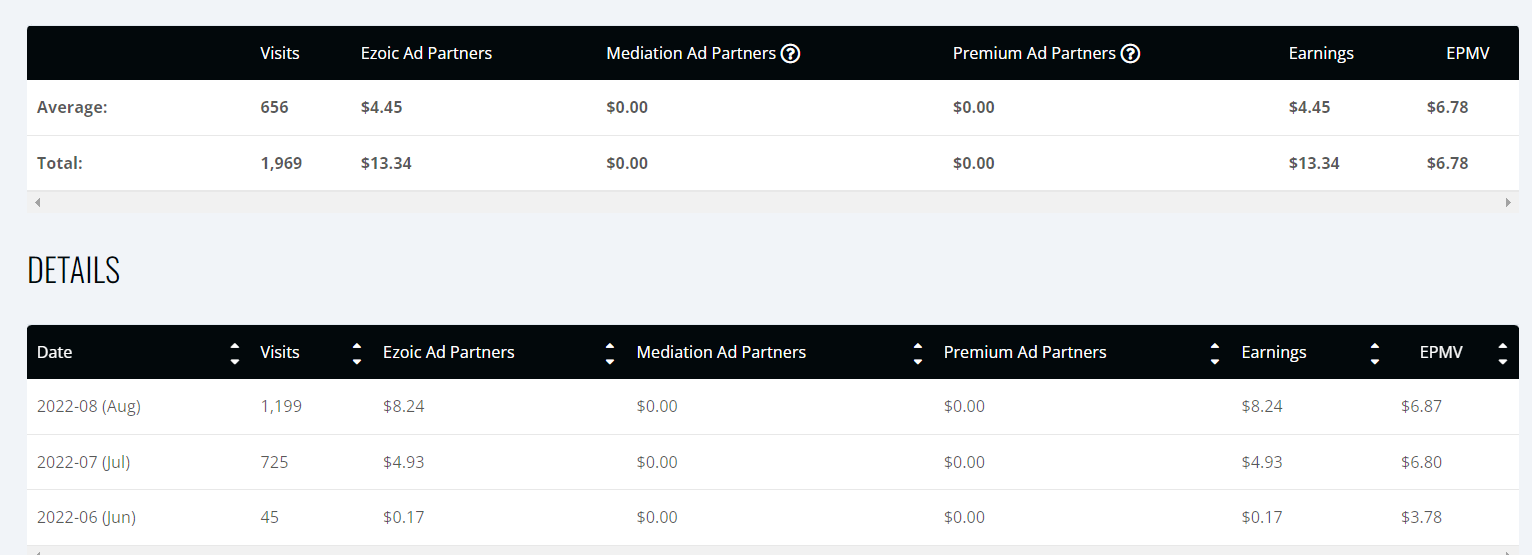Sort by the Premium Ad Partners column
Viewport: 1532px width, 555px height.
point(1214,353)
